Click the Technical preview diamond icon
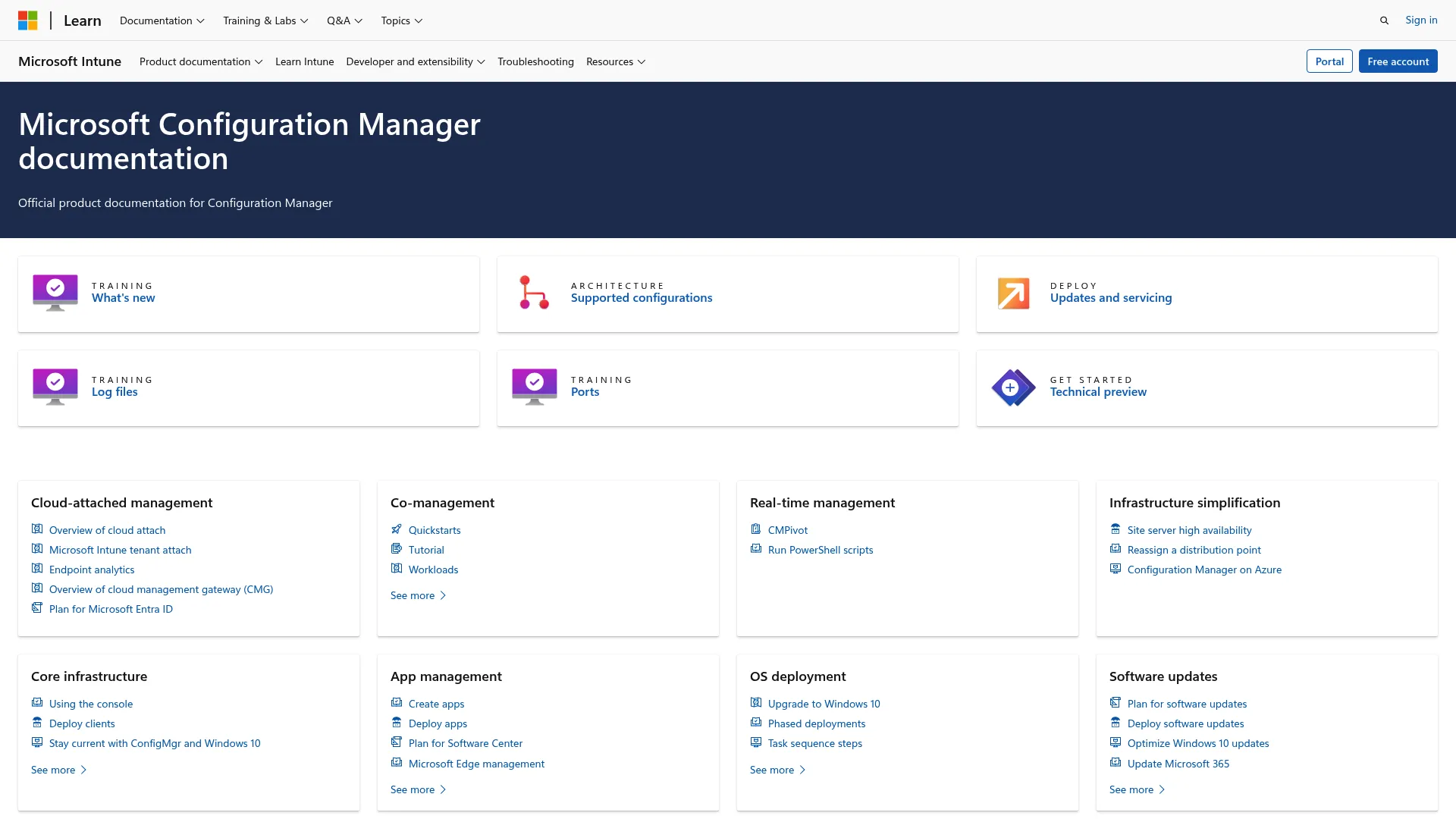Screen dimensions: 1456x819 (x=1014, y=388)
